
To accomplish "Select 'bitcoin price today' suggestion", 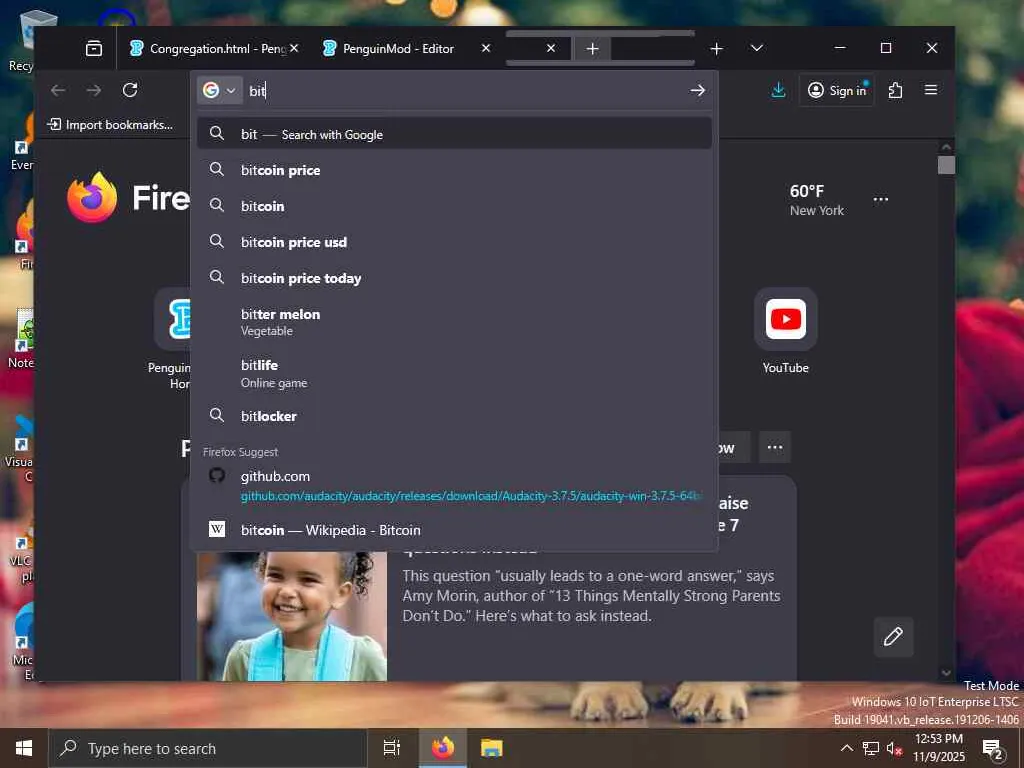I will pos(455,278).
